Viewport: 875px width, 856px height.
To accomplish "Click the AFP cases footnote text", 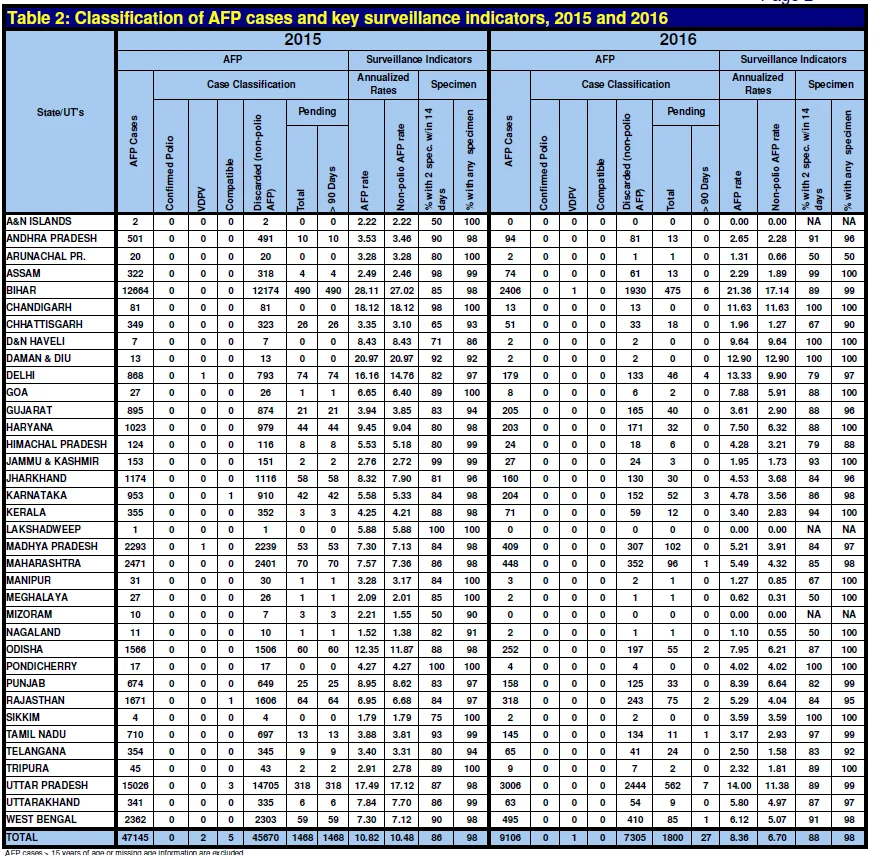I will (x=124, y=852).
